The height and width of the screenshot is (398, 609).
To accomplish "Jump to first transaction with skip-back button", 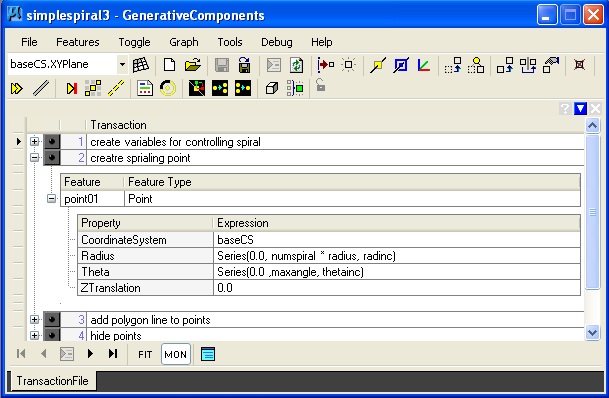I will click(x=21, y=354).
